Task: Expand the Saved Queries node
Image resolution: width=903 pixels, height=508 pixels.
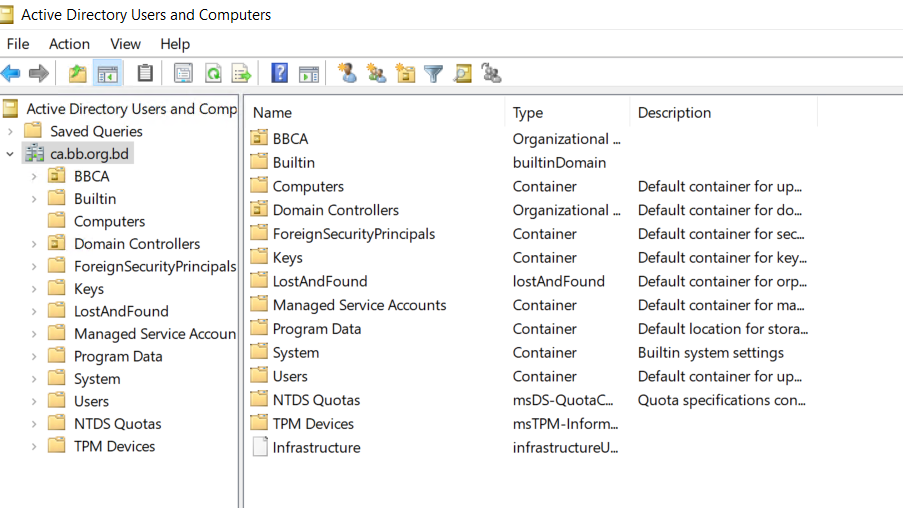Action: pos(10,131)
